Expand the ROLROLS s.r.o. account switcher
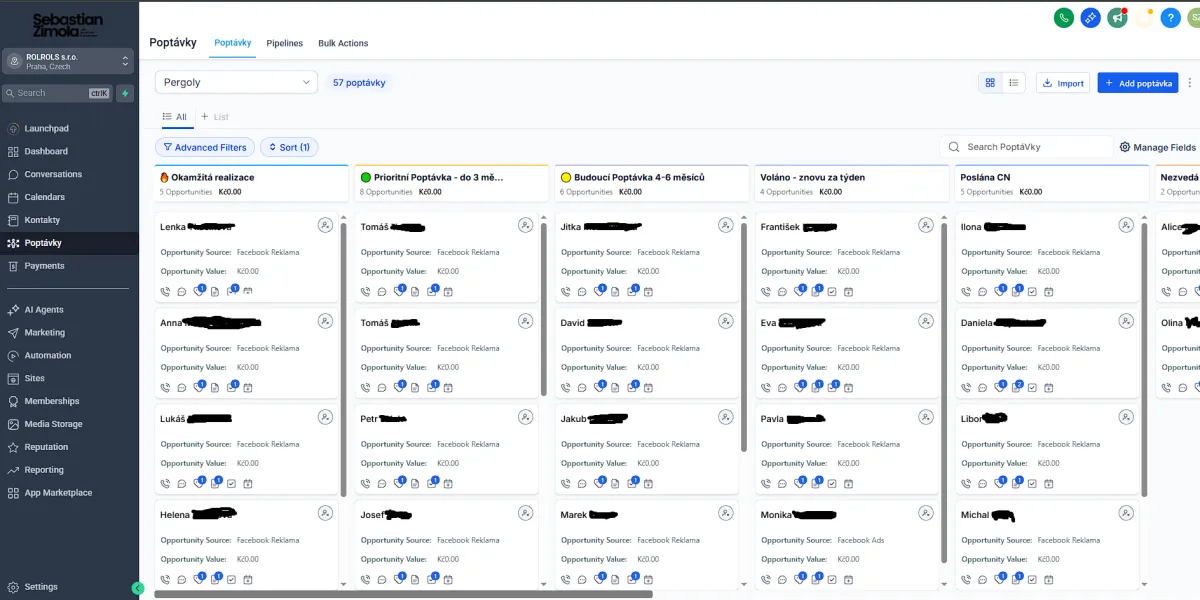1200x600 pixels. pos(68,61)
